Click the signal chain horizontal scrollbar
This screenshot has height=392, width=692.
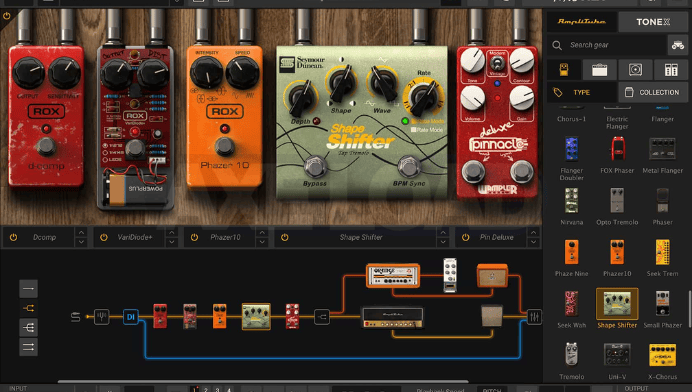click(263, 381)
